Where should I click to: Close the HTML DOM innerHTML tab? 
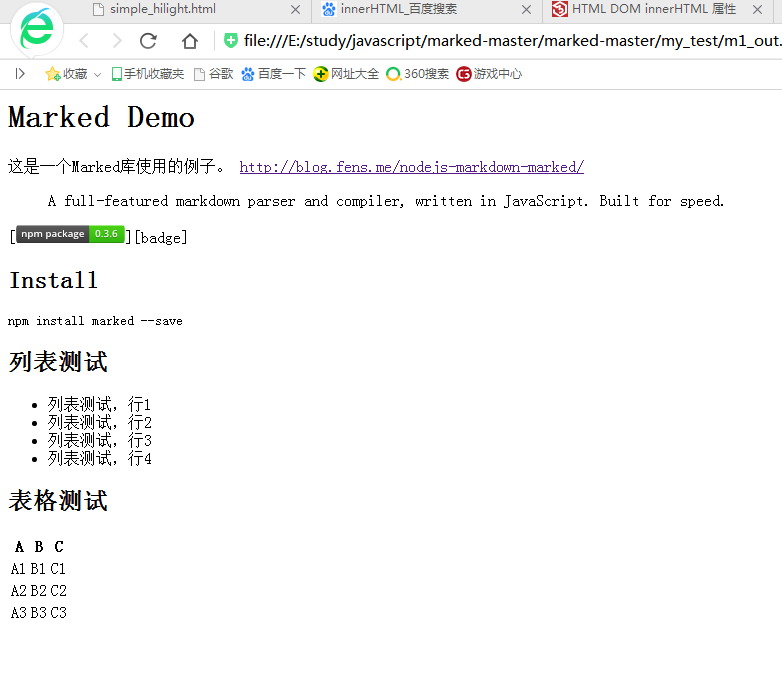pos(757,9)
